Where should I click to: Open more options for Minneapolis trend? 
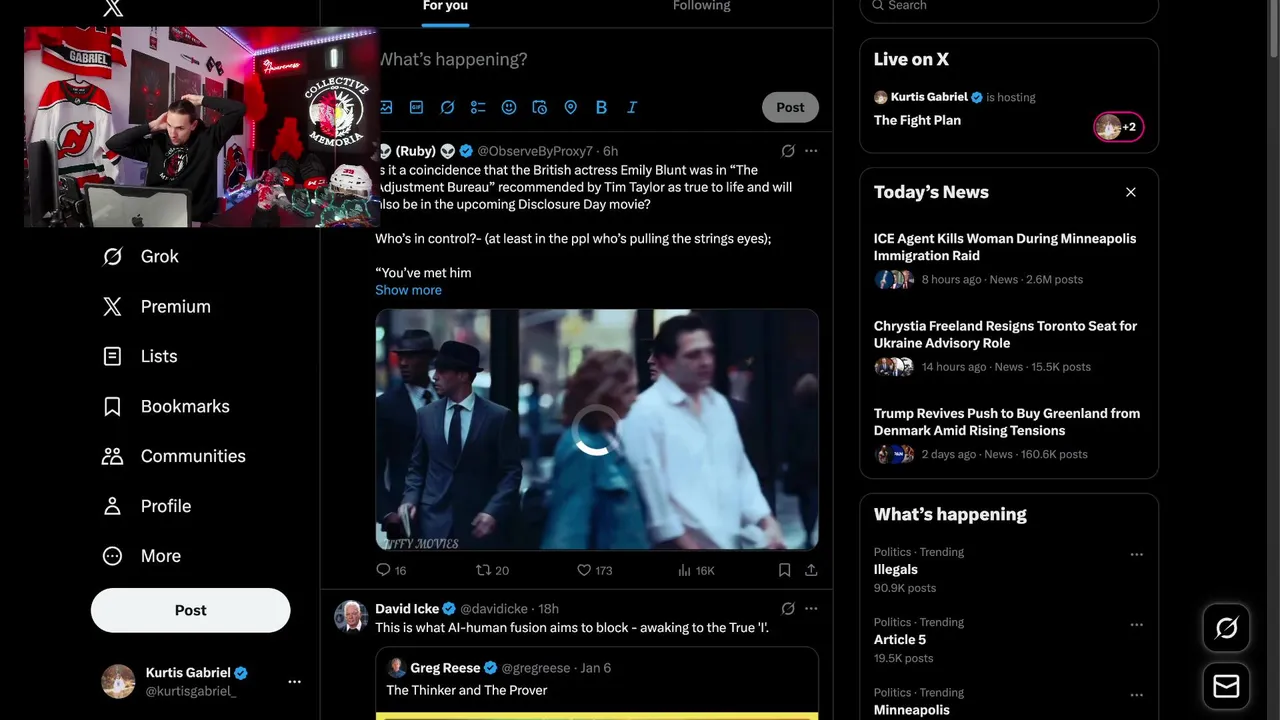[x=1136, y=694]
